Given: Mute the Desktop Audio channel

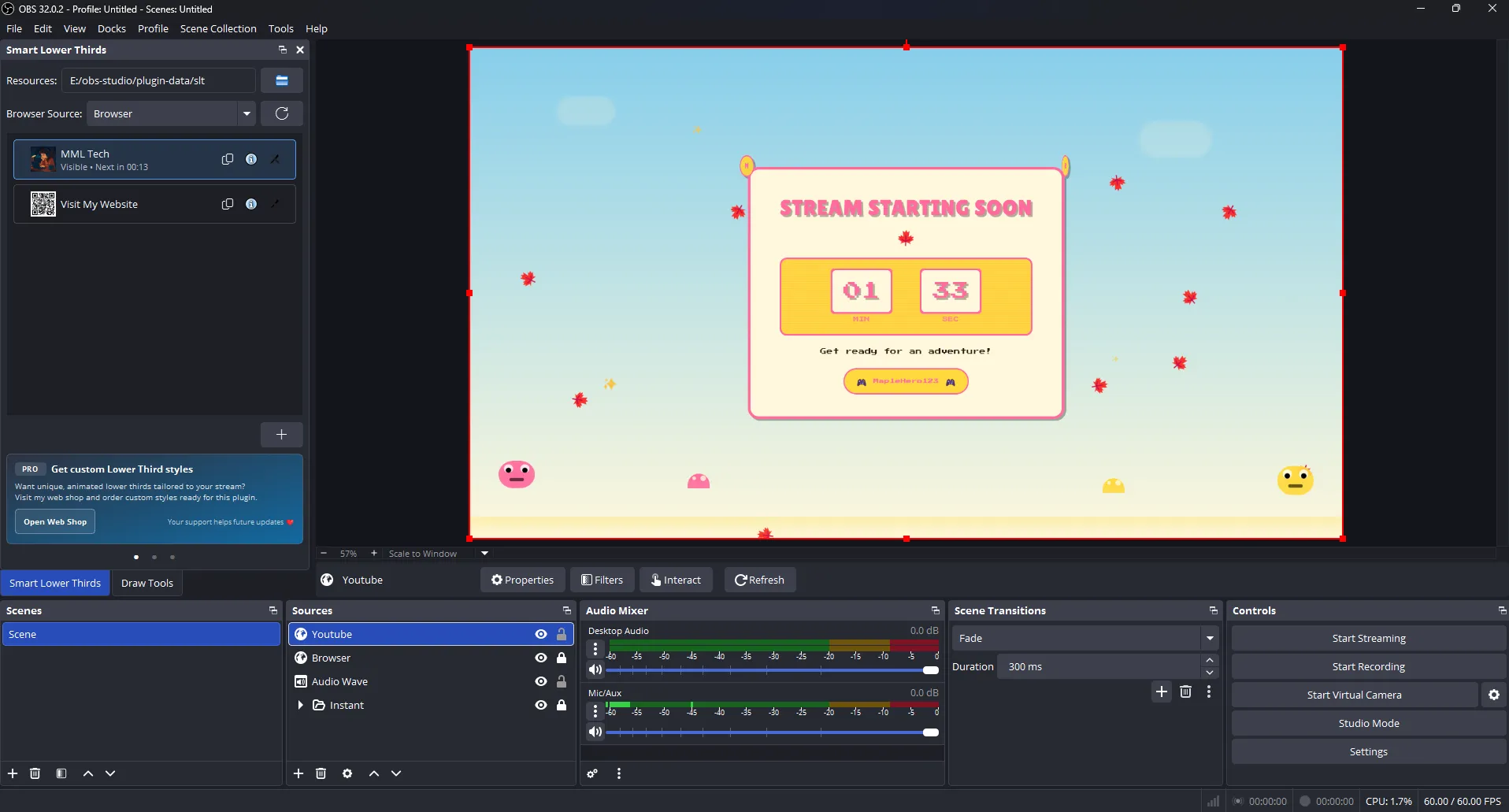Looking at the screenshot, I should [x=596, y=669].
